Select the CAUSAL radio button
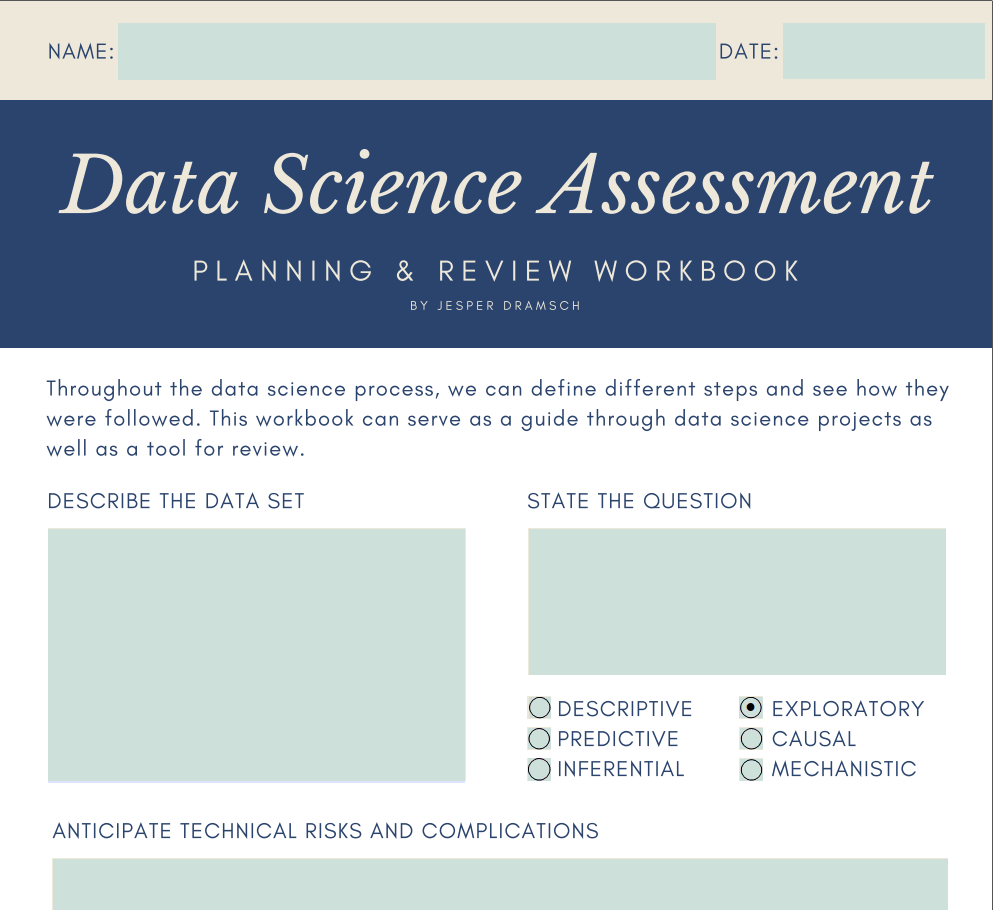Screen dimensions: 993x910 pos(751,738)
